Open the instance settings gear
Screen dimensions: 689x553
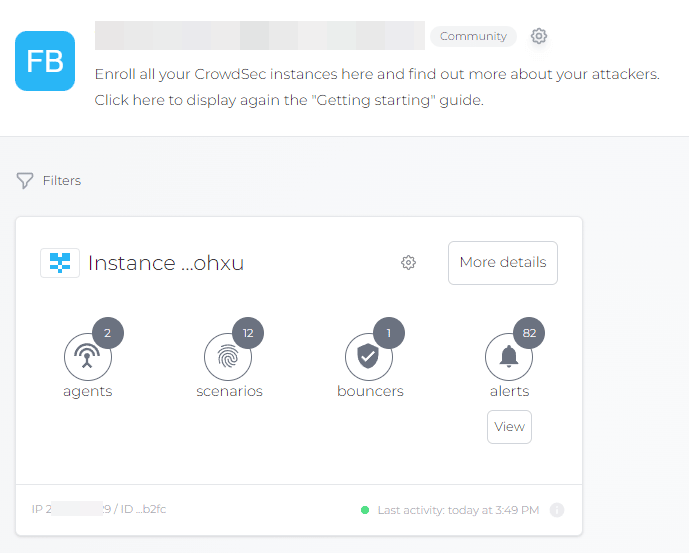point(408,262)
